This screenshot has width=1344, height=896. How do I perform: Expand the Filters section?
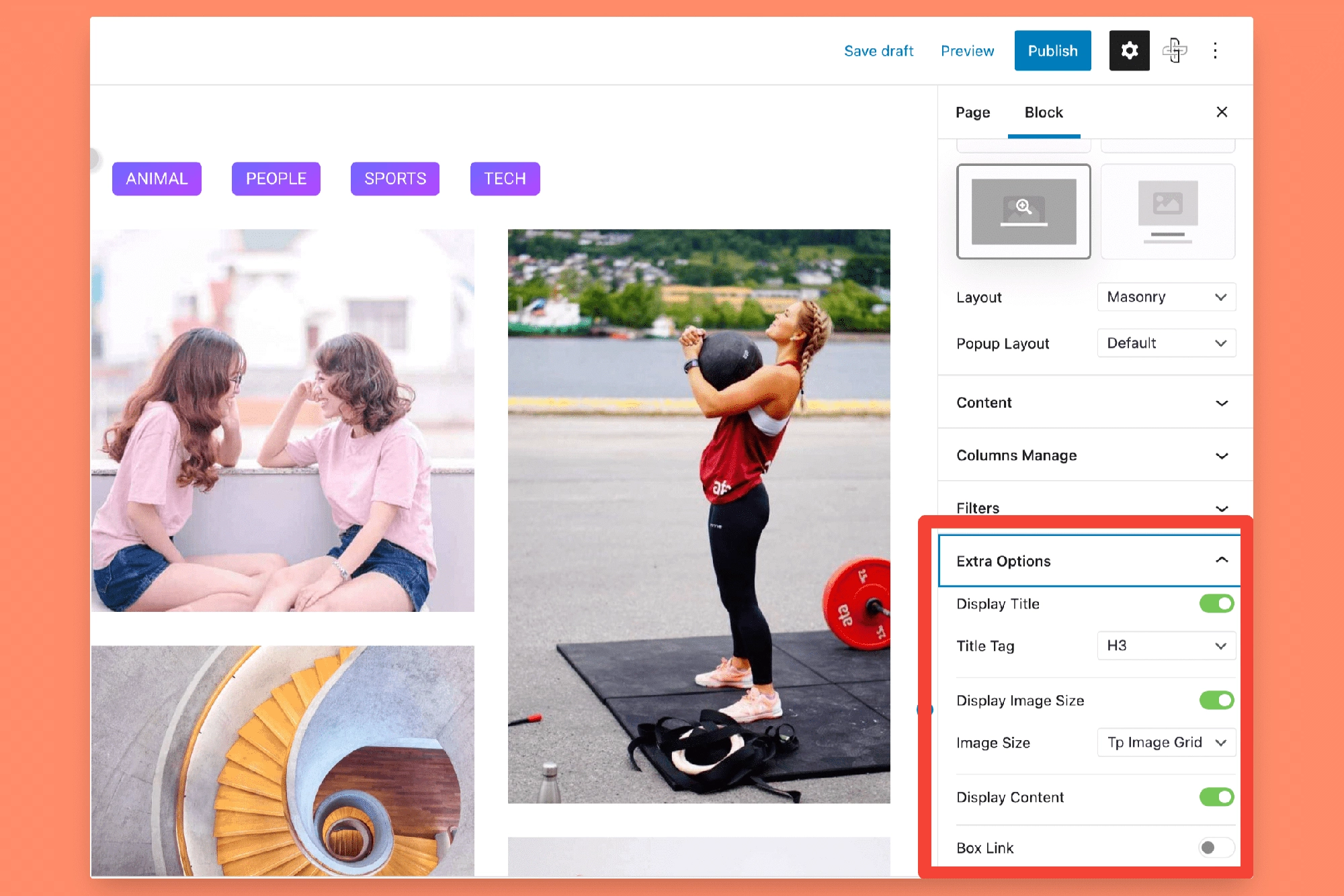point(1089,508)
